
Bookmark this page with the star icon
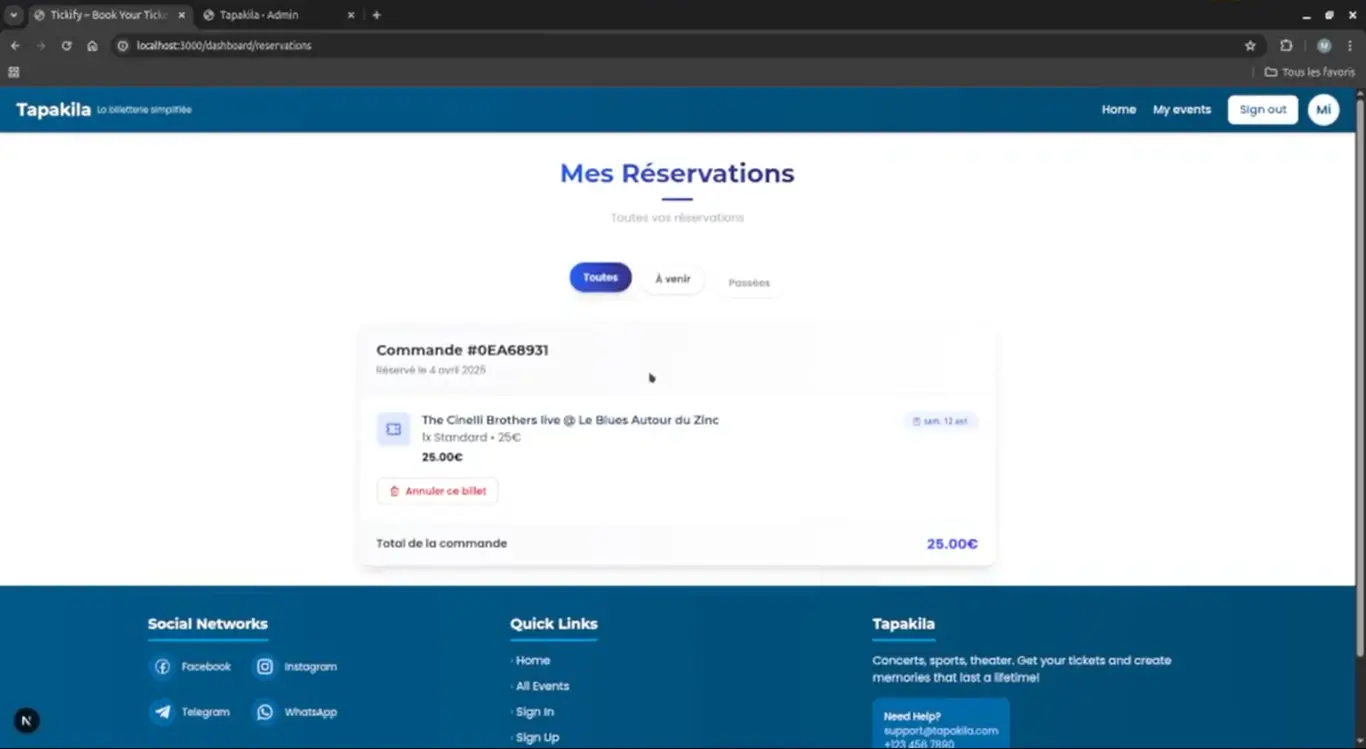tap(1250, 46)
